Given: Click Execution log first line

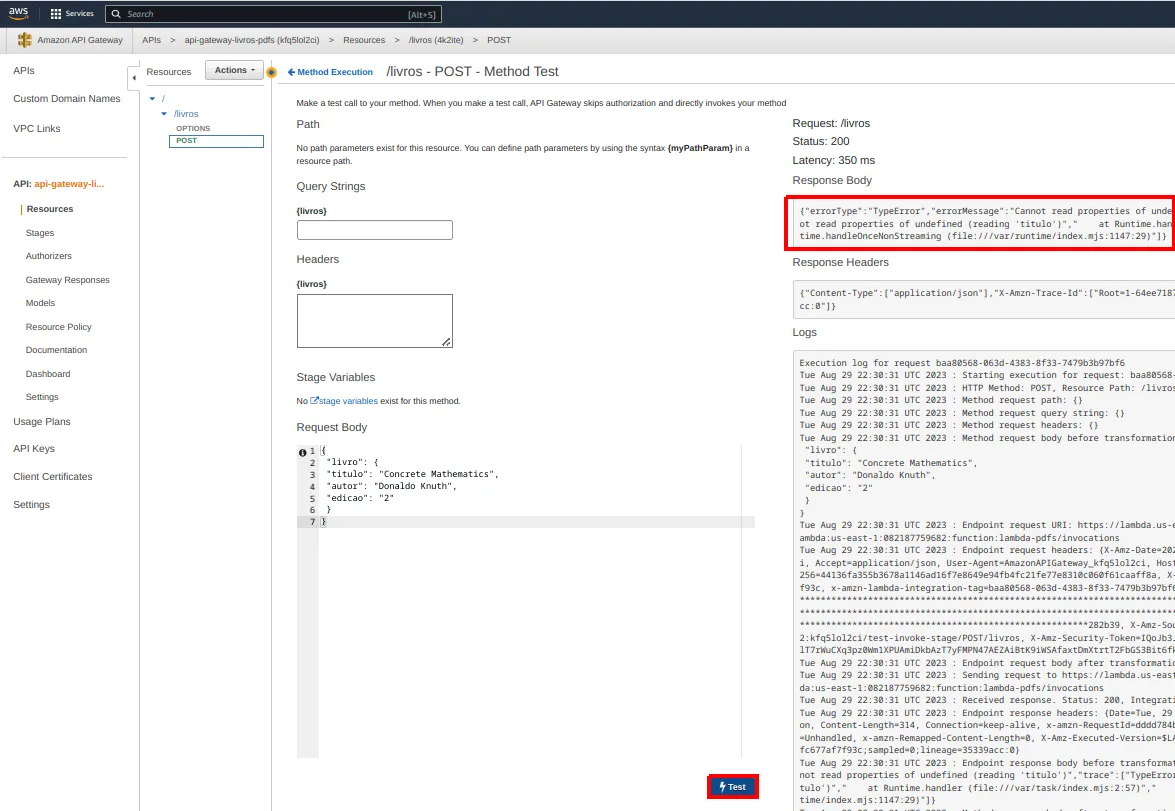Looking at the screenshot, I should pyautogui.click(x=961, y=363).
